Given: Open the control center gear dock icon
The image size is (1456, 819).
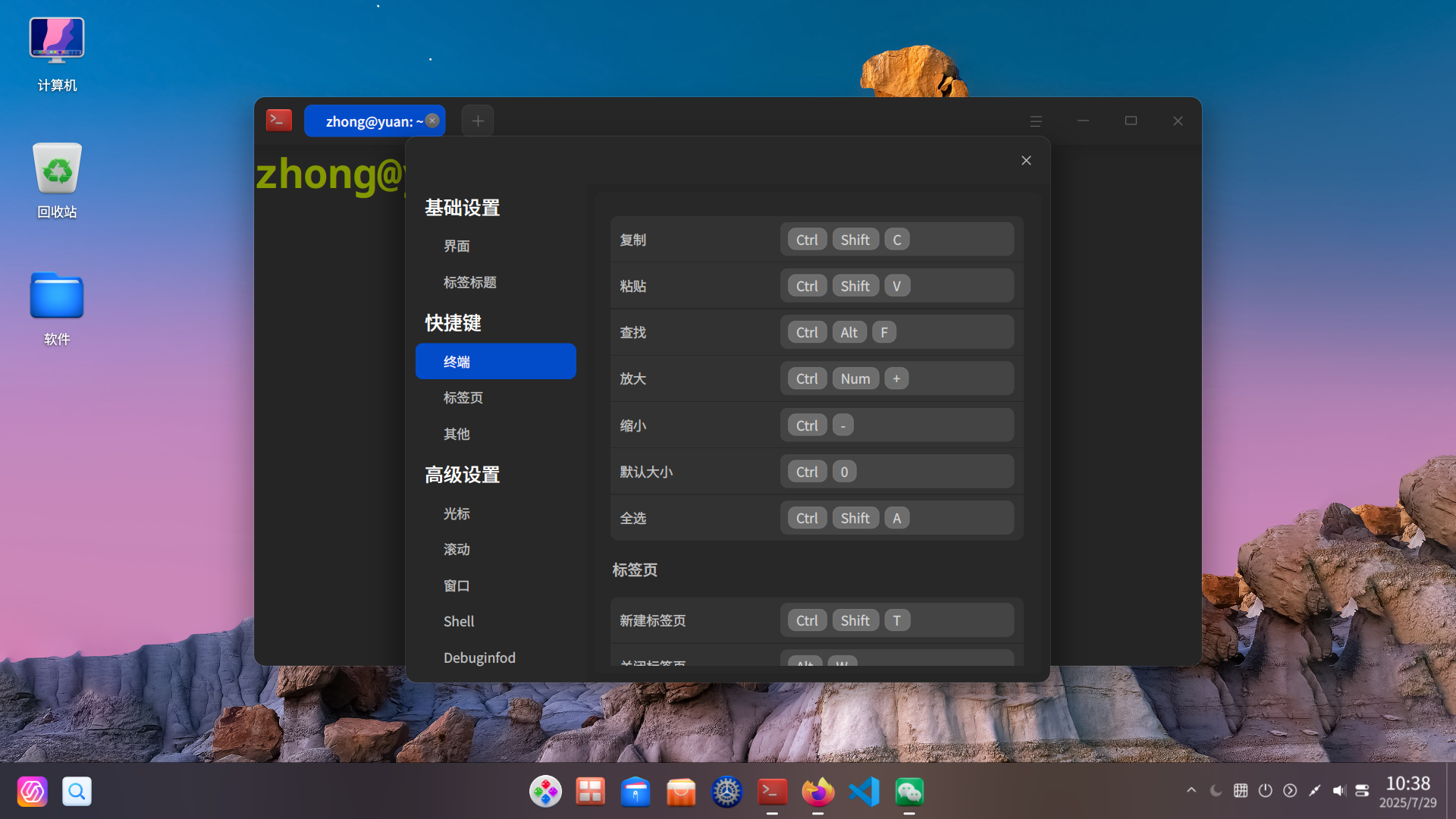Looking at the screenshot, I should click(726, 792).
